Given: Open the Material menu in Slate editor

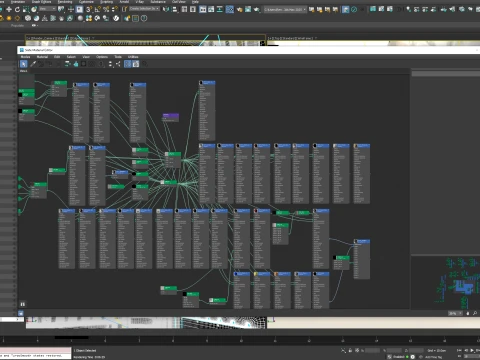Looking at the screenshot, I should coord(42,57).
